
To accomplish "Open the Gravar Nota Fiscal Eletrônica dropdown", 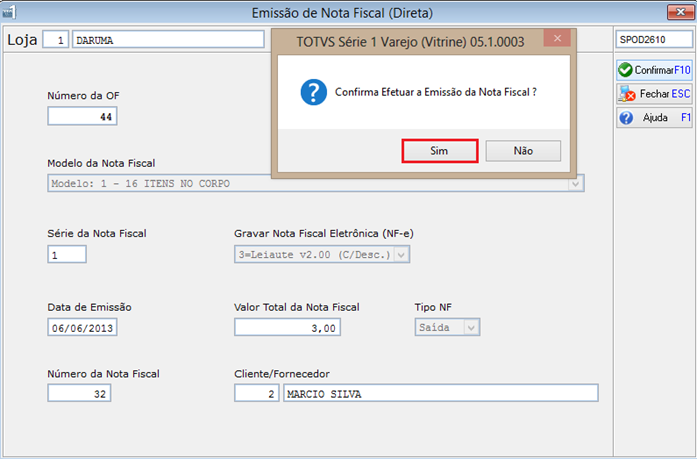I will pos(401,255).
